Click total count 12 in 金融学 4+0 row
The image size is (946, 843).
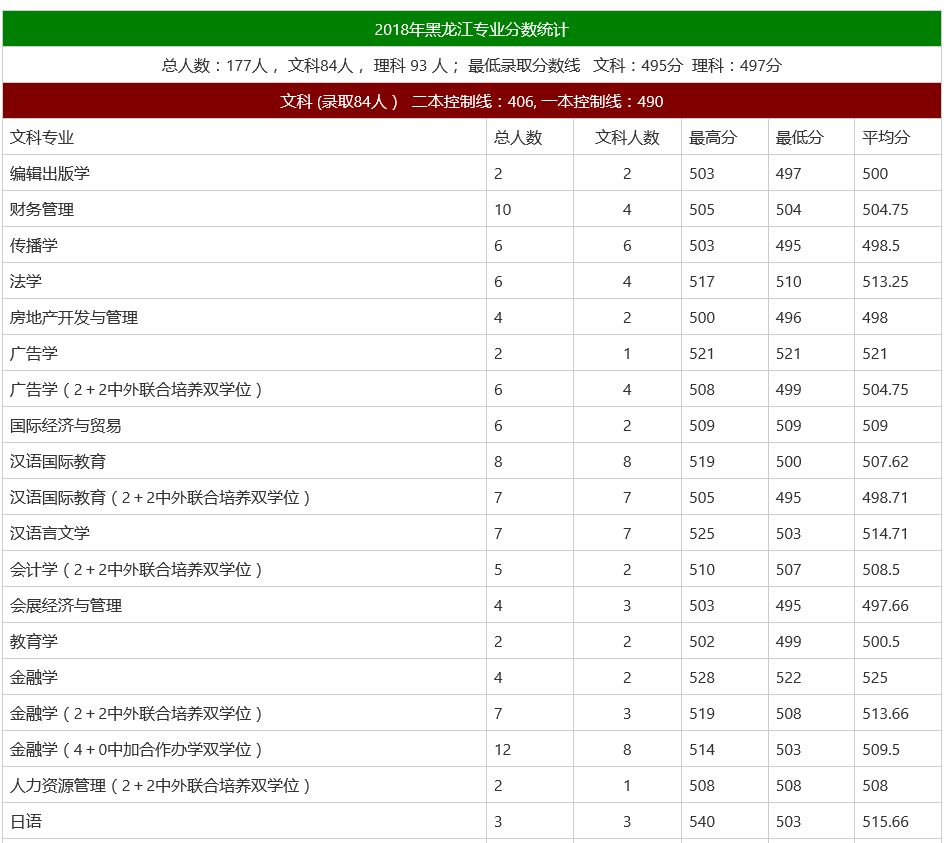click(x=503, y=749)
